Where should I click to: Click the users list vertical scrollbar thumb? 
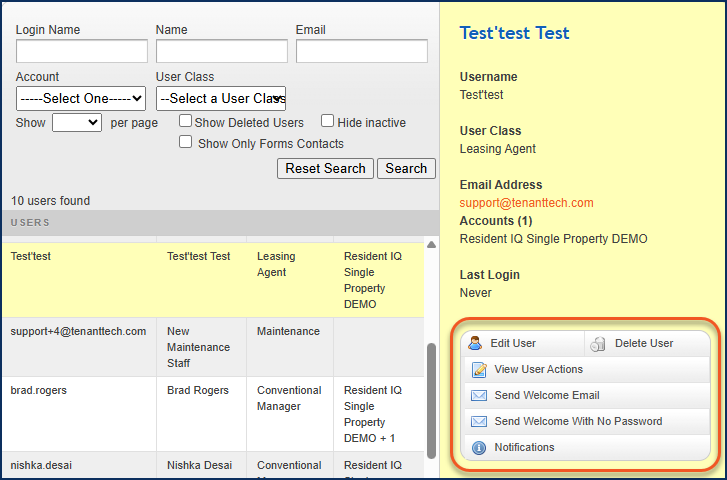pyautogui.click(x=431, y=401)
